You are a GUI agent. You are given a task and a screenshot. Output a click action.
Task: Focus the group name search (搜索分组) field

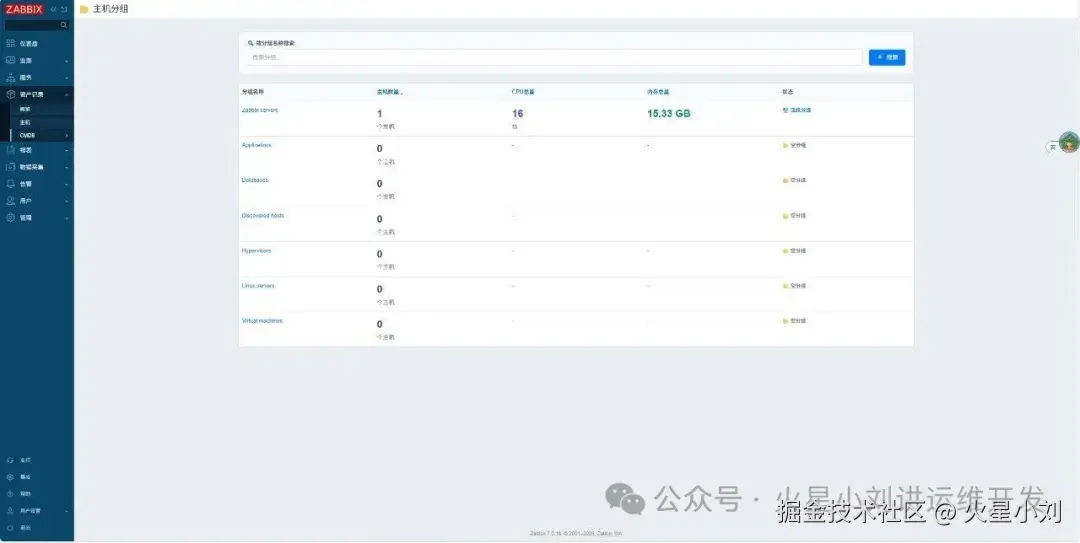click(x=554, y=57)
